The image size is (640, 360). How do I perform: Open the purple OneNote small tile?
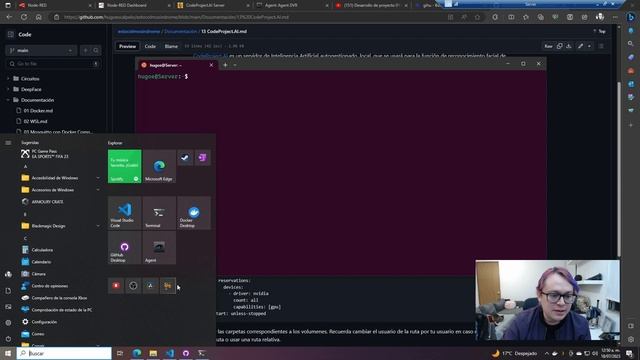[202, 158]
